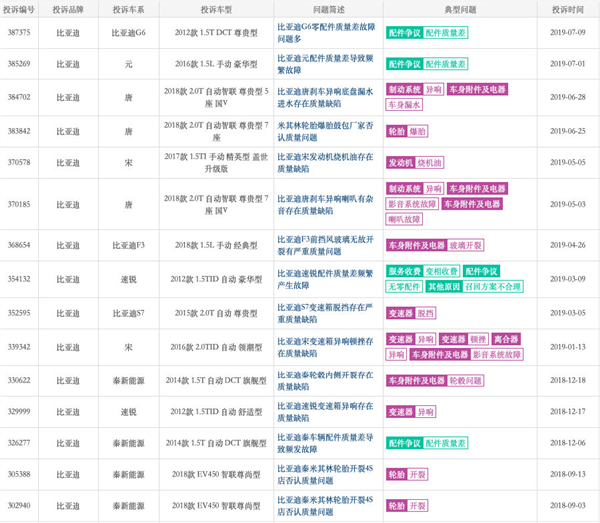The height and width of the screenshot is (523, 600).
Task: Click the 烧机油 tag in row 370578
Action: click(x=429, y=163)
